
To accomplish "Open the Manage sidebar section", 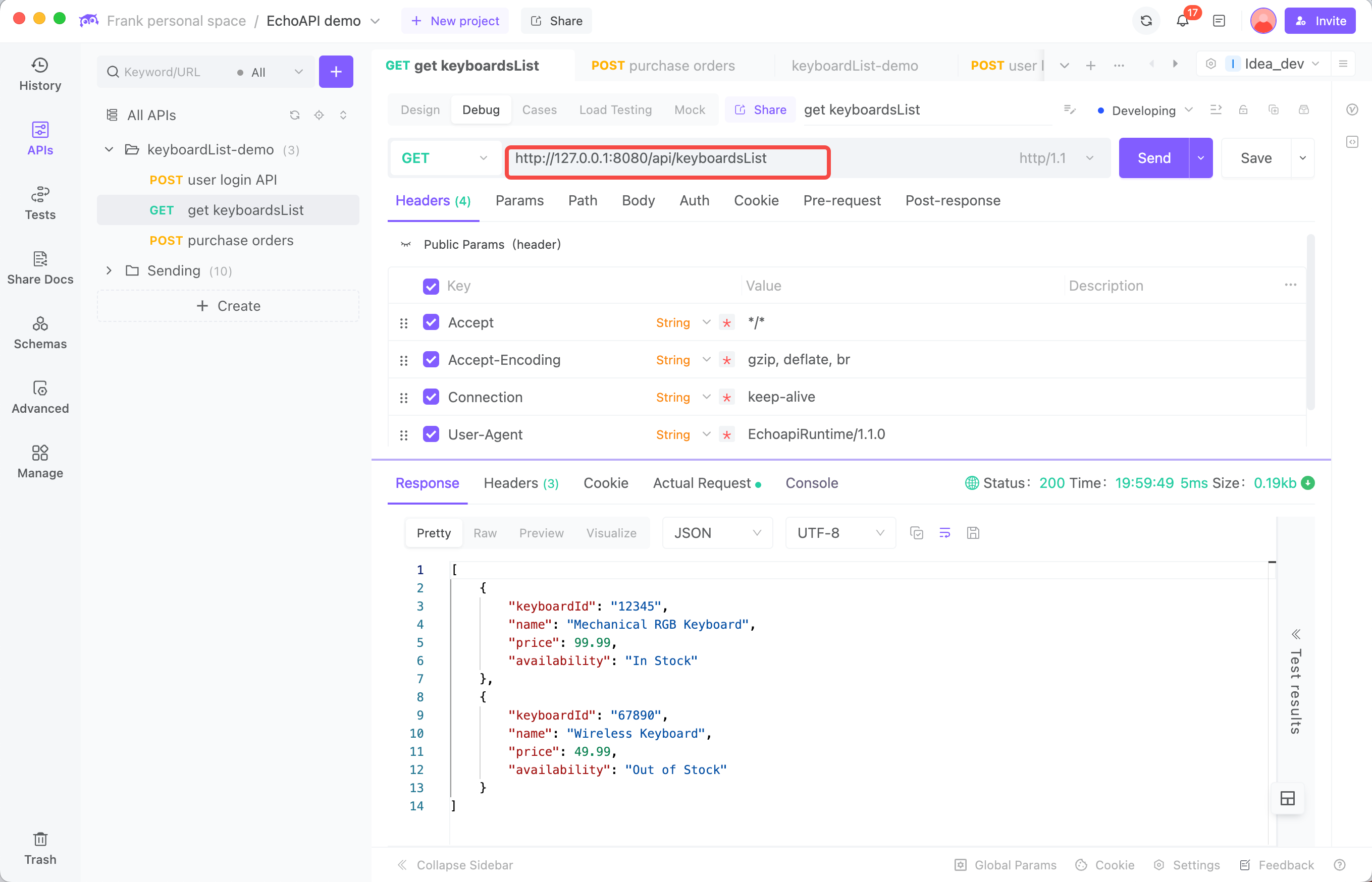I will pyautogui.click(x=40, y=462).
